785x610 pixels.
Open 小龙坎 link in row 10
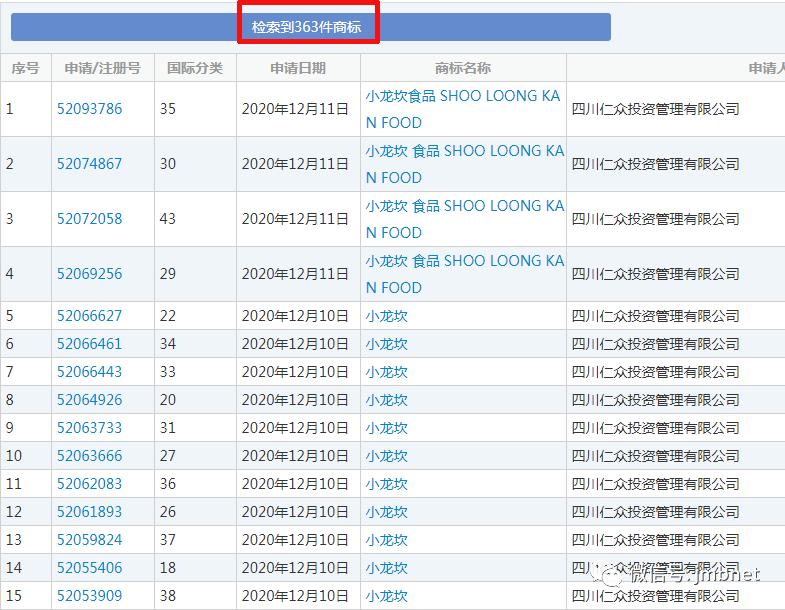(x=386, y=457)
